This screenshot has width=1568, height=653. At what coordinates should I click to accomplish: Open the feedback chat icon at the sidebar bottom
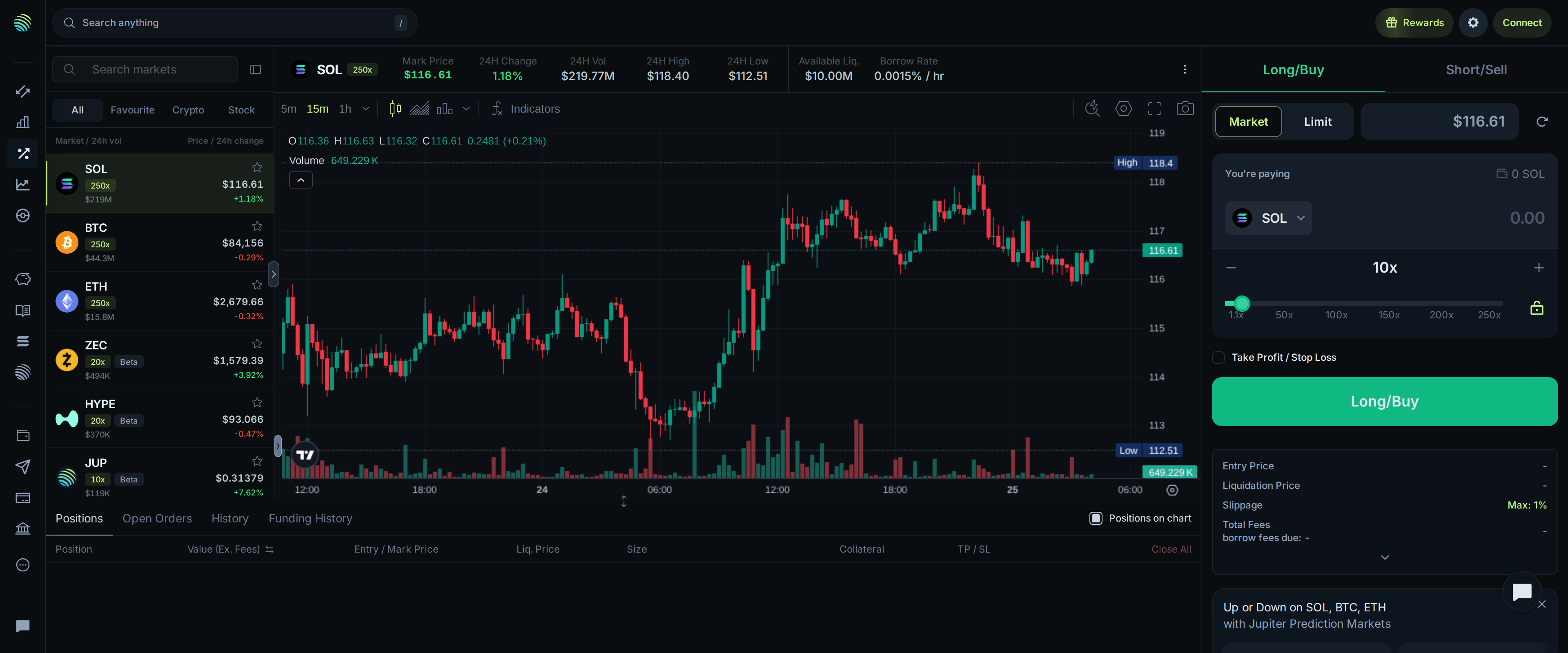[x=22, y=626]
